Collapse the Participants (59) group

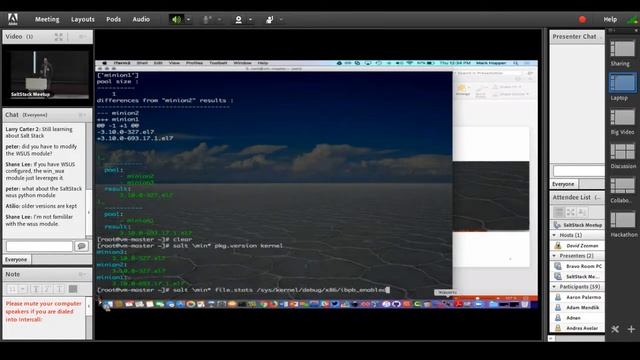(554, 287)
